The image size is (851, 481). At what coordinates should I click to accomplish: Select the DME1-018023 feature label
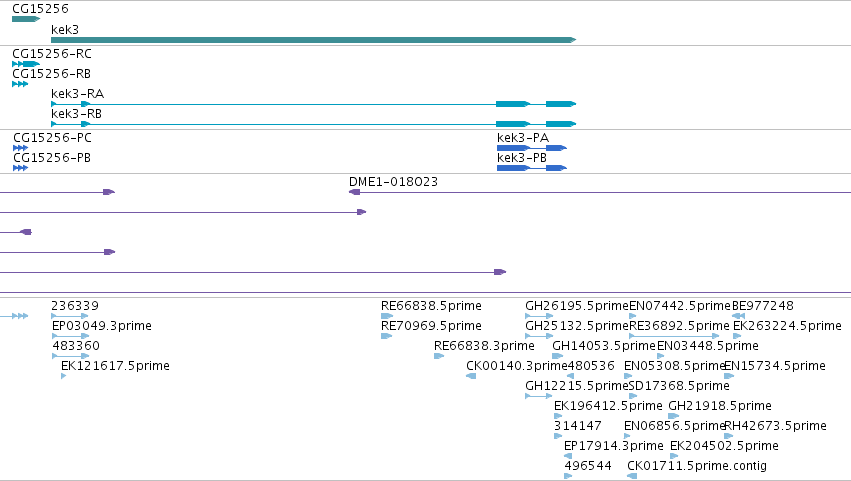pos(393,182)
